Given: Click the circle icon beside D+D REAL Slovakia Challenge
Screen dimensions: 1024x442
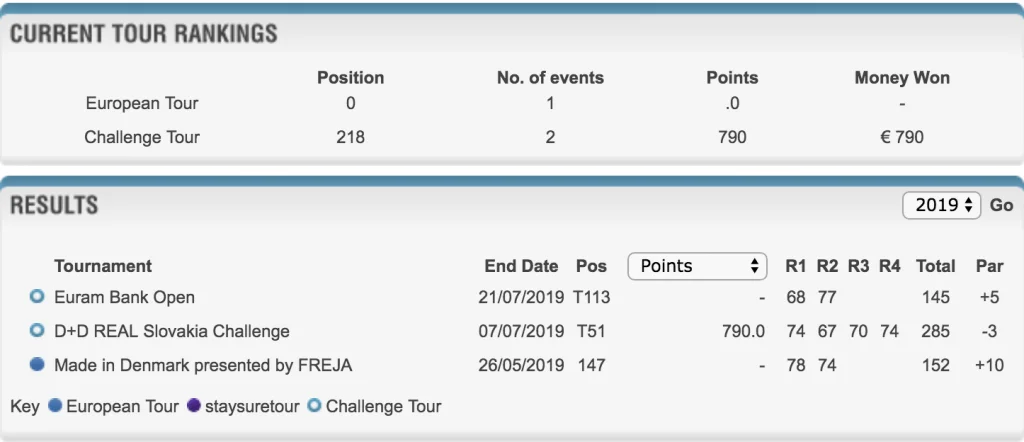Looking at the screenshot, I should pyautogui.click(x=38, y=331).
